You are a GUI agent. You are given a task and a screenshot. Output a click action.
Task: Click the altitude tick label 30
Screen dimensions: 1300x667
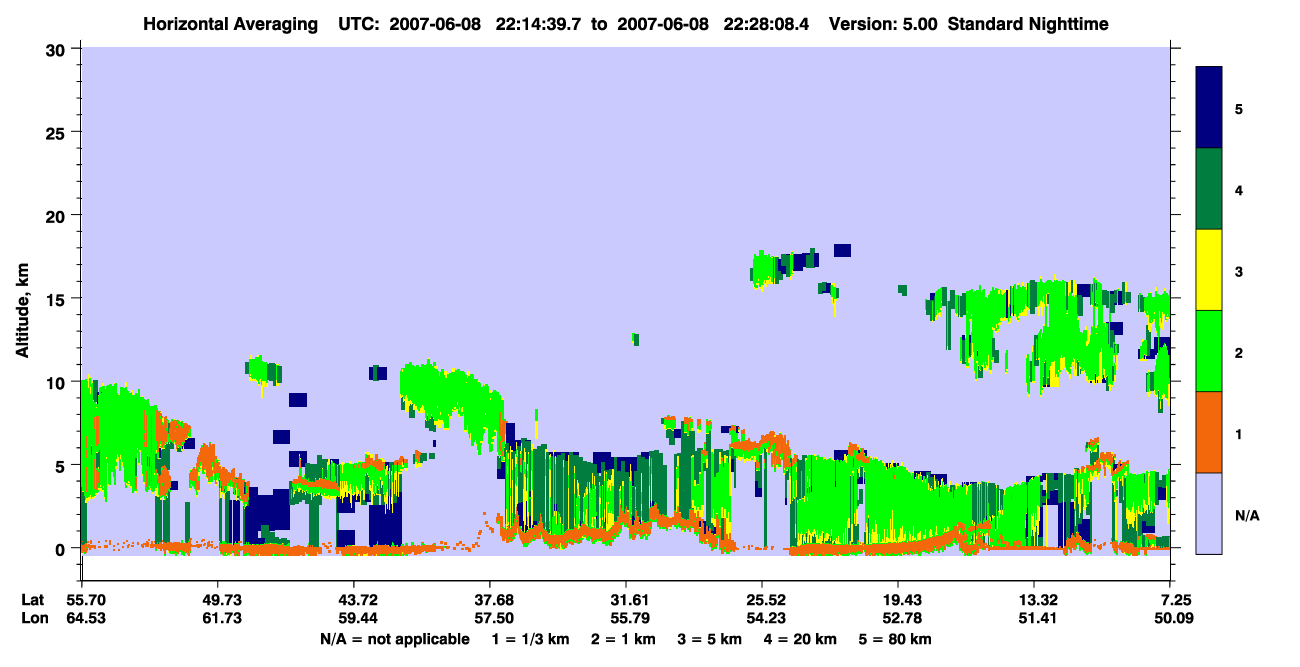(58, 49)
